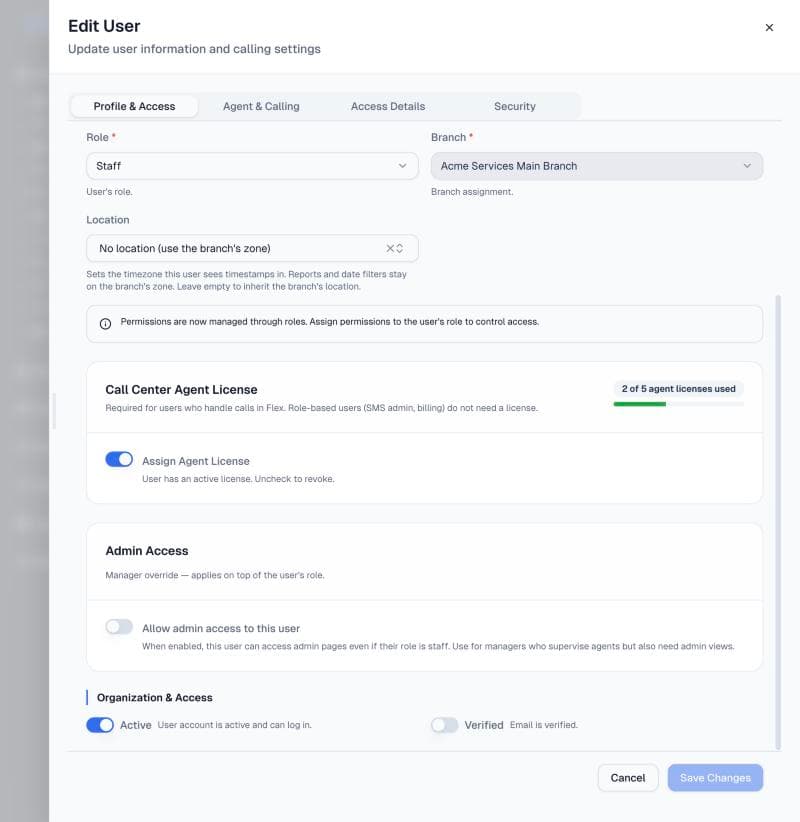Expand the Role dropdown showing Staff

(252, 166)
